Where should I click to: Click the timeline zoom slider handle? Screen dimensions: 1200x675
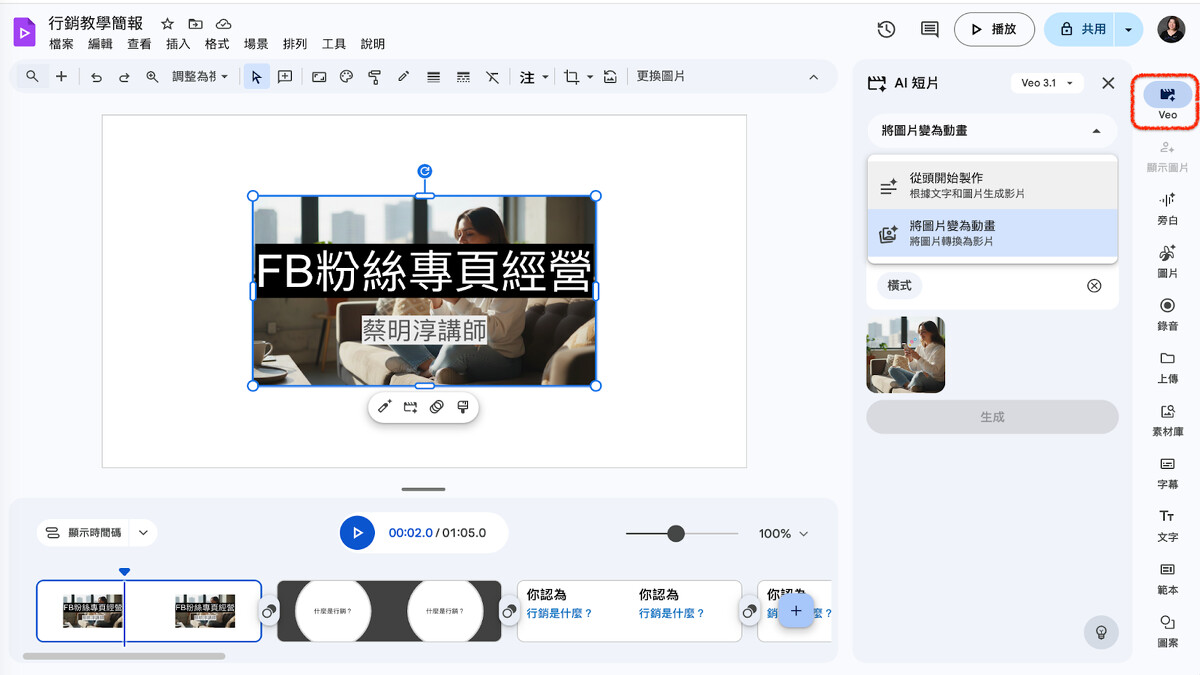(x=676, y=534)
